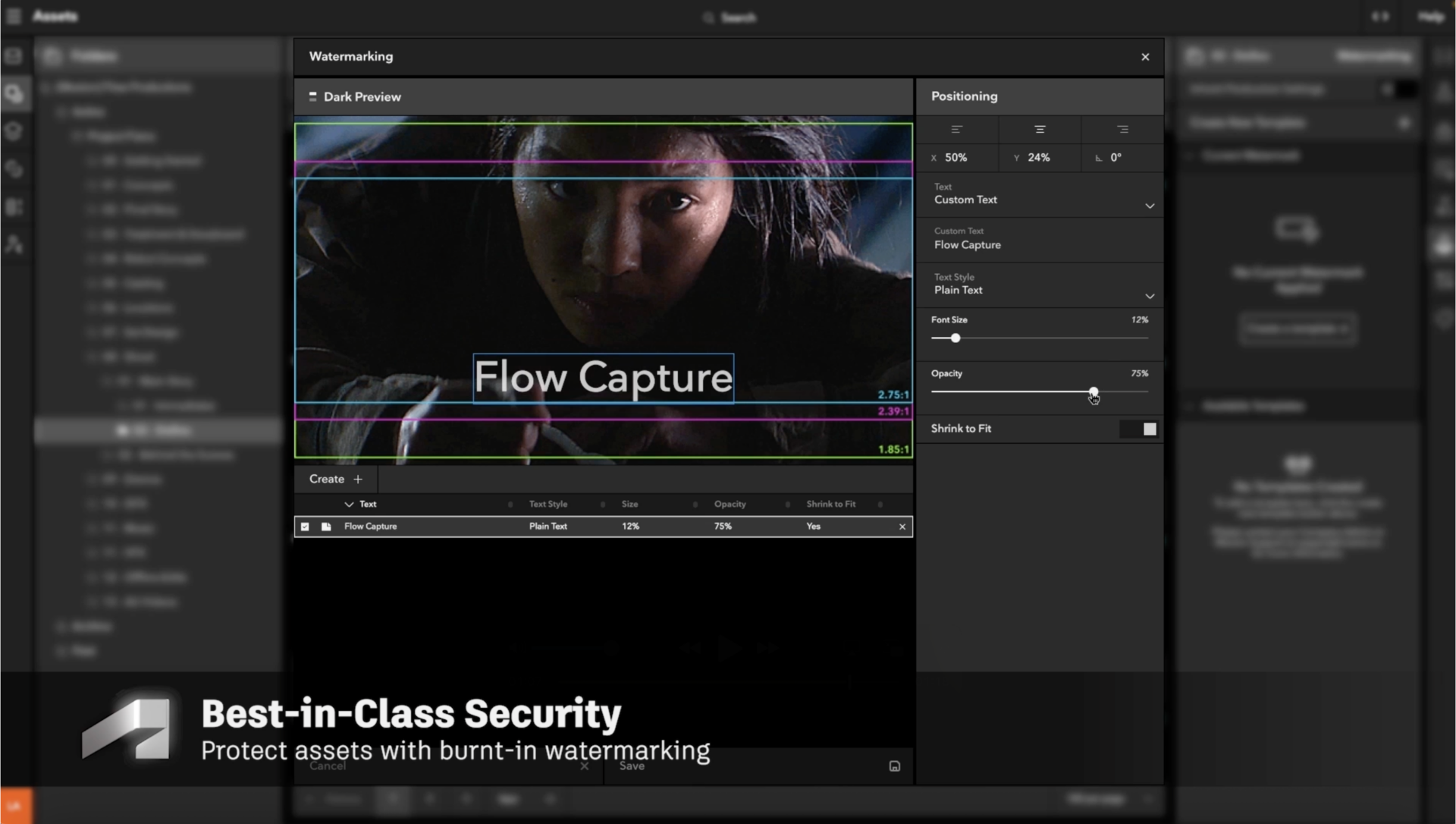Select left text alignment icon
The height and width of the screenshot is (824, 1456).
click(956, 130)
